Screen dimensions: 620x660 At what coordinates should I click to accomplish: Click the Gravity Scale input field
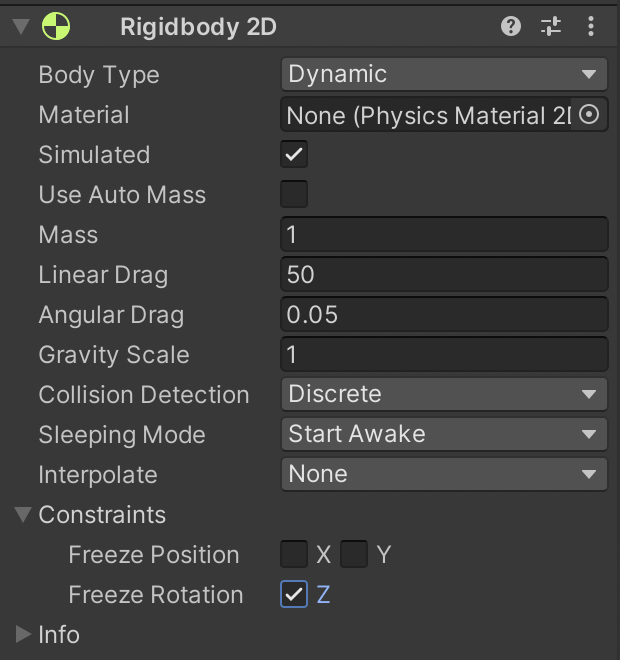[x=444, y=355]
